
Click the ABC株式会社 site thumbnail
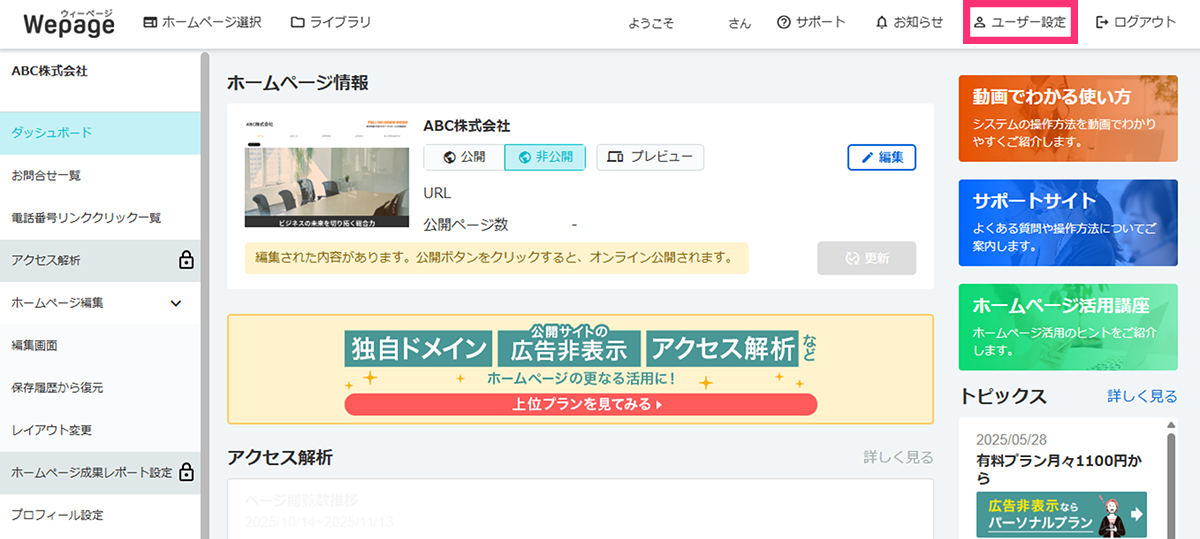tap(327, 173)
